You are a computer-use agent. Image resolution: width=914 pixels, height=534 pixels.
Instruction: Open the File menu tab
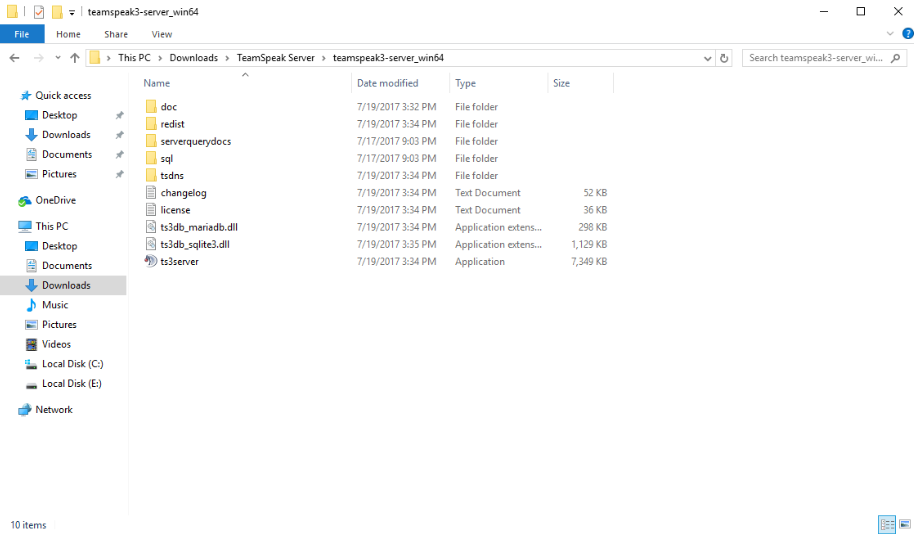(x=22, y=34)
